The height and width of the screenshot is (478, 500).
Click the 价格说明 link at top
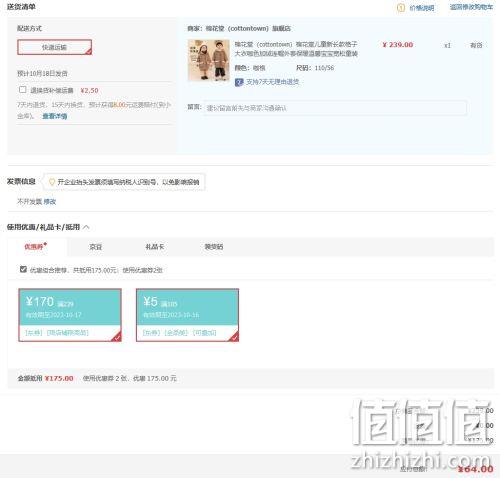[x=422, y=8]
